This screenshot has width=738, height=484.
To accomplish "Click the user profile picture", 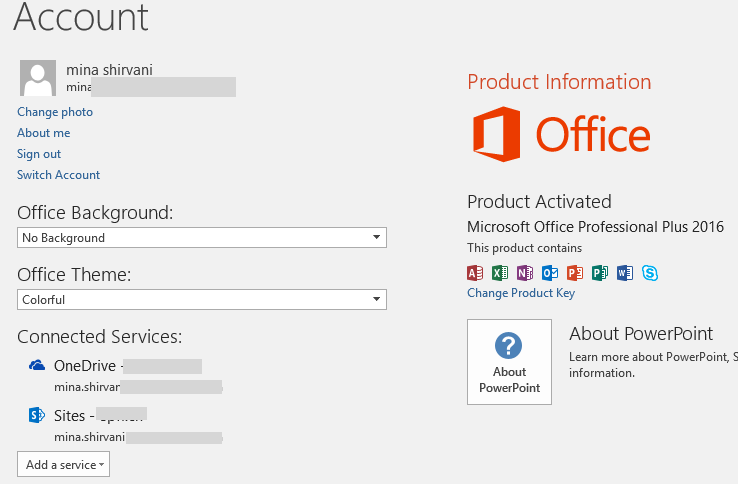I will tap(38, 79).
